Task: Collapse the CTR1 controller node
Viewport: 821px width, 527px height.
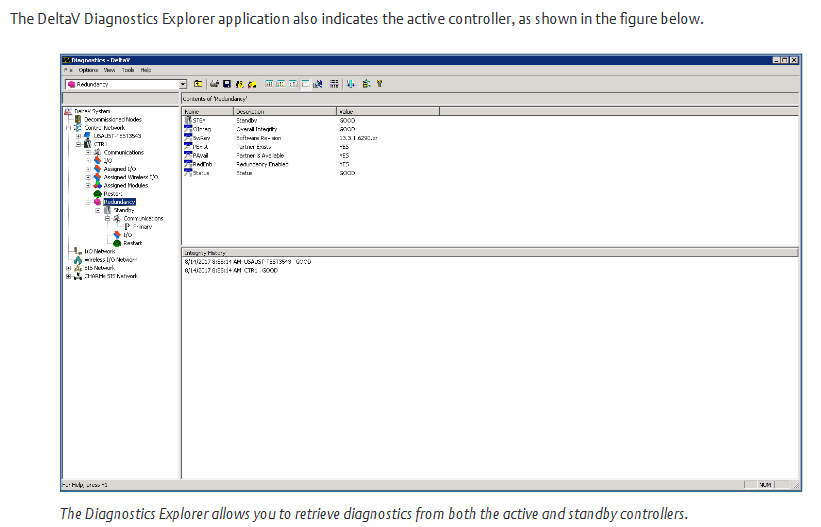Action: point(79,144)
